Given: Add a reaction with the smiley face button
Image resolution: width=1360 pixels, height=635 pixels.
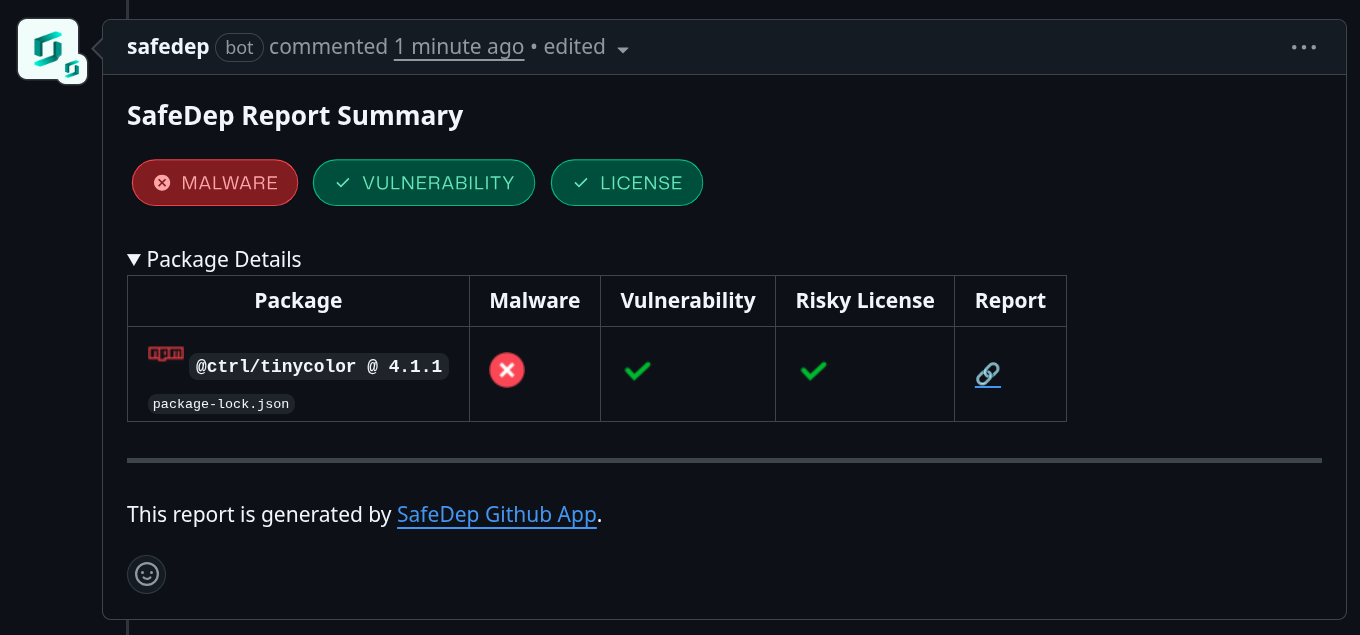Looking at the screenshot, I should pyautogui.click(x=146, y=574).
